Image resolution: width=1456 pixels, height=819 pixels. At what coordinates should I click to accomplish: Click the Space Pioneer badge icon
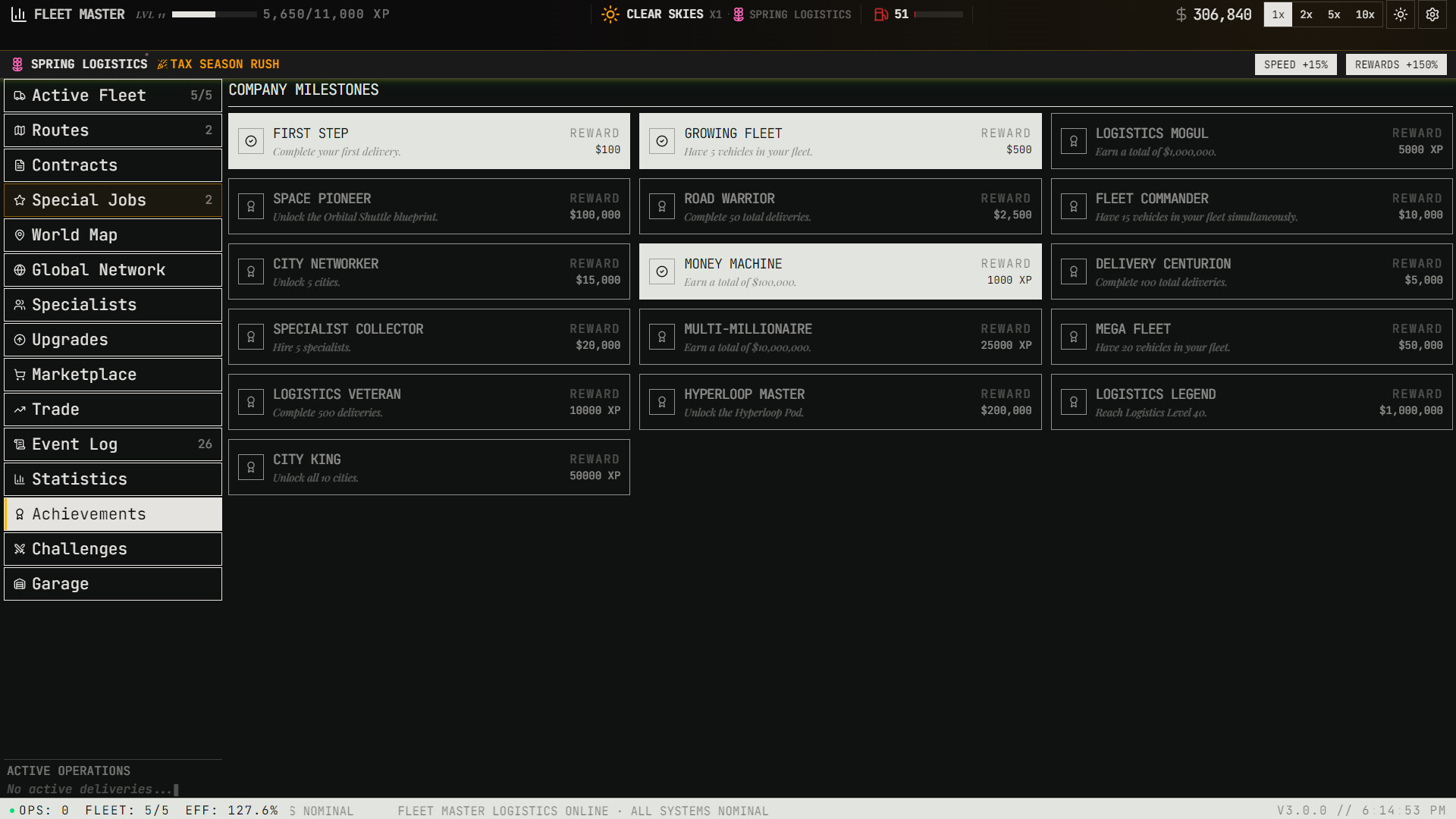coord(251,206)
